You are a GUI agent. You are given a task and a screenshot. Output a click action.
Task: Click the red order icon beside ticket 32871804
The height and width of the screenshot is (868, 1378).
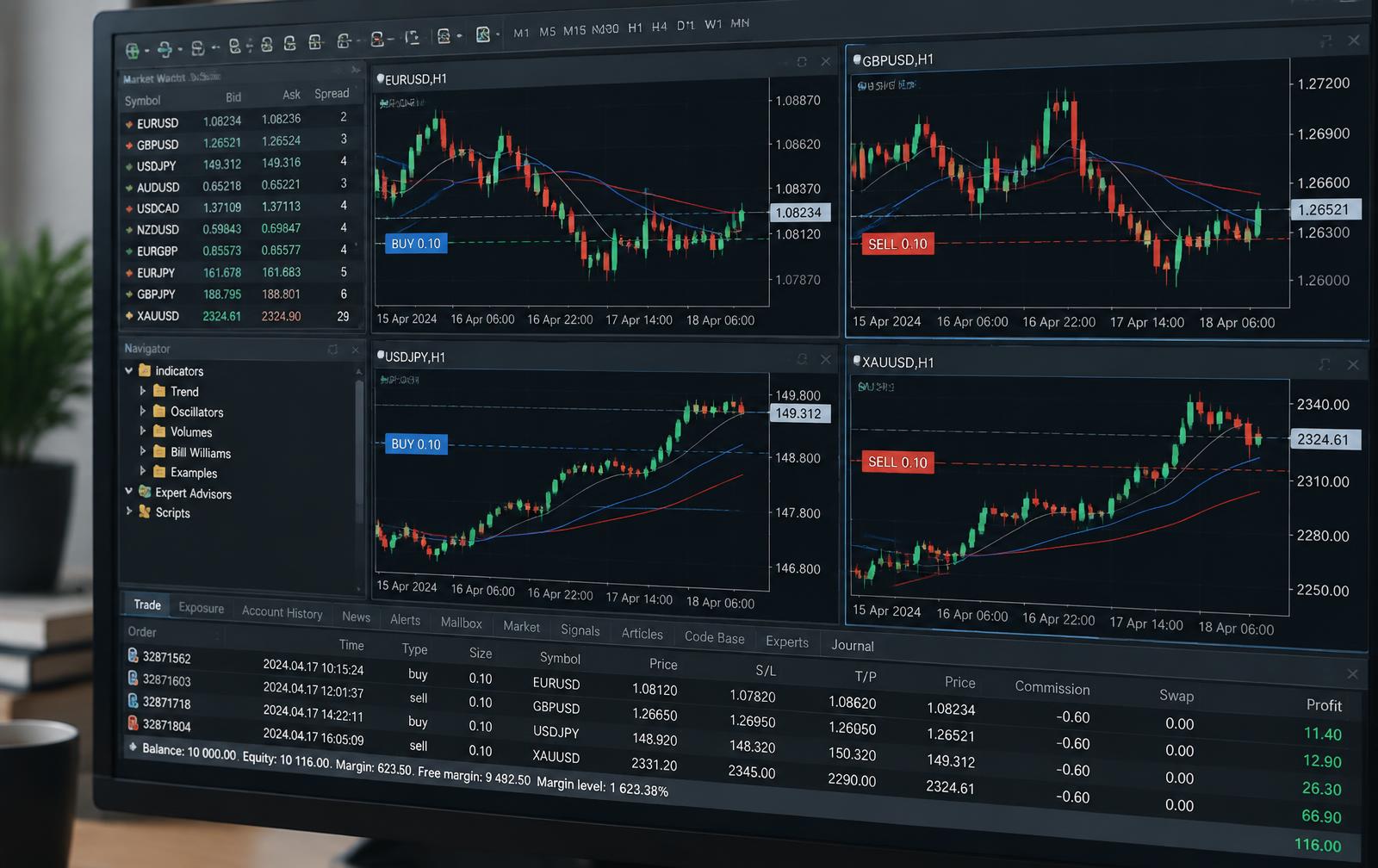133,722
